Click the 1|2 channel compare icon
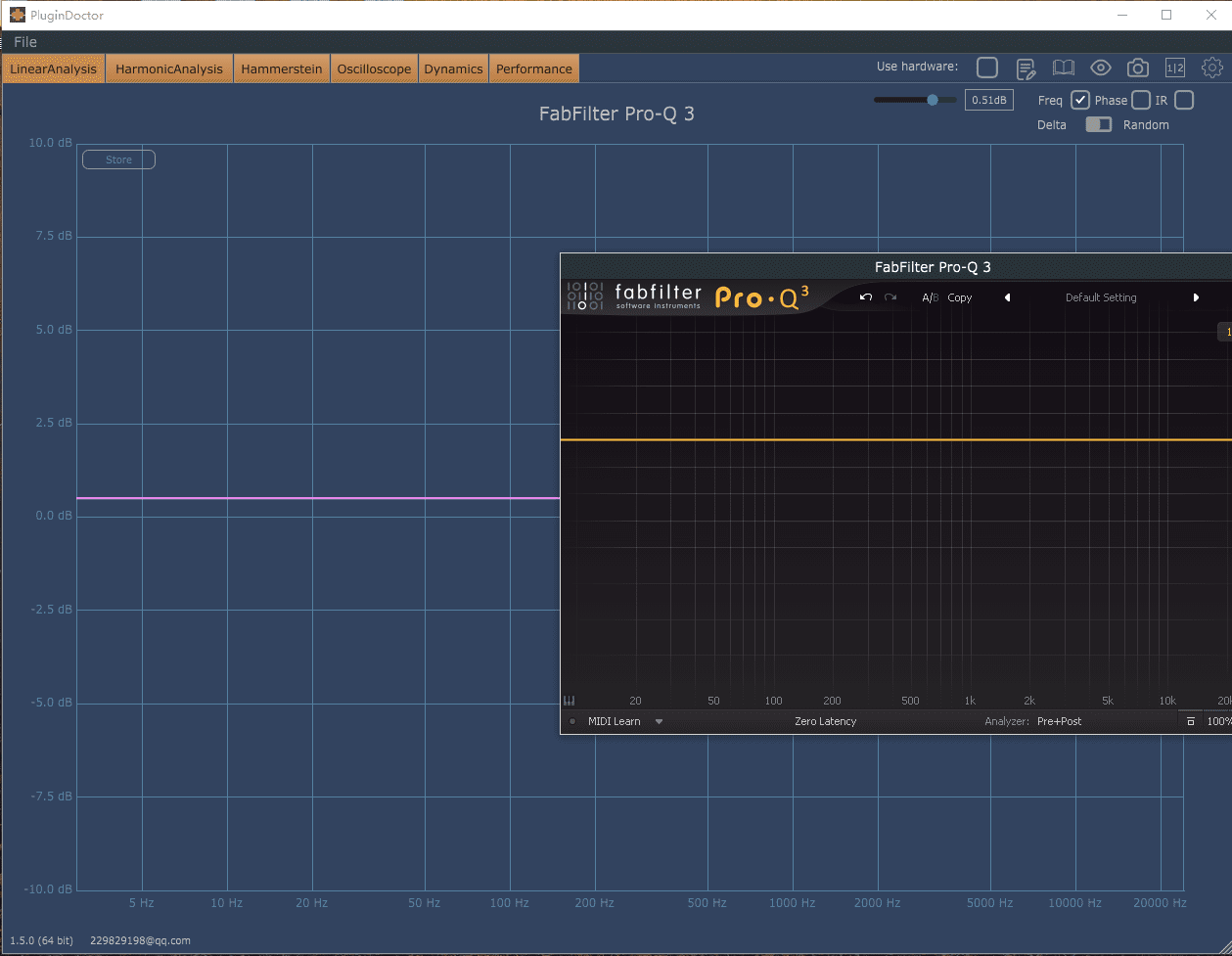The height and width of the screenshot is (956, 1232). point(1175,68)
